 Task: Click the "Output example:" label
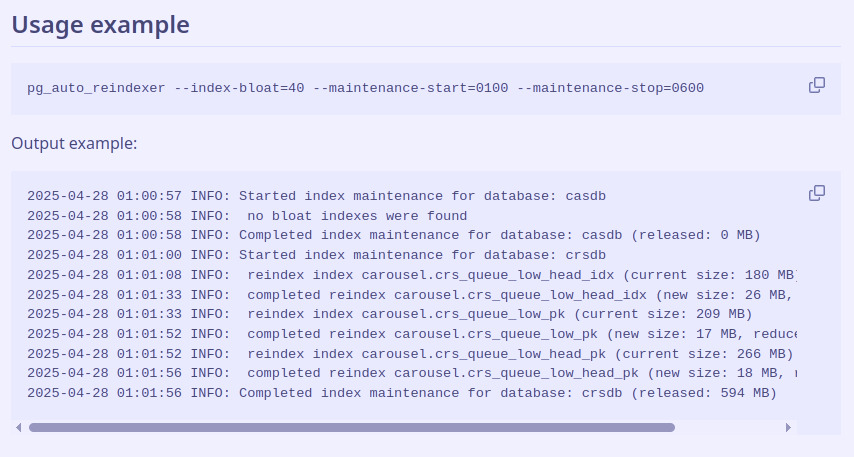[x=74, y=143]
